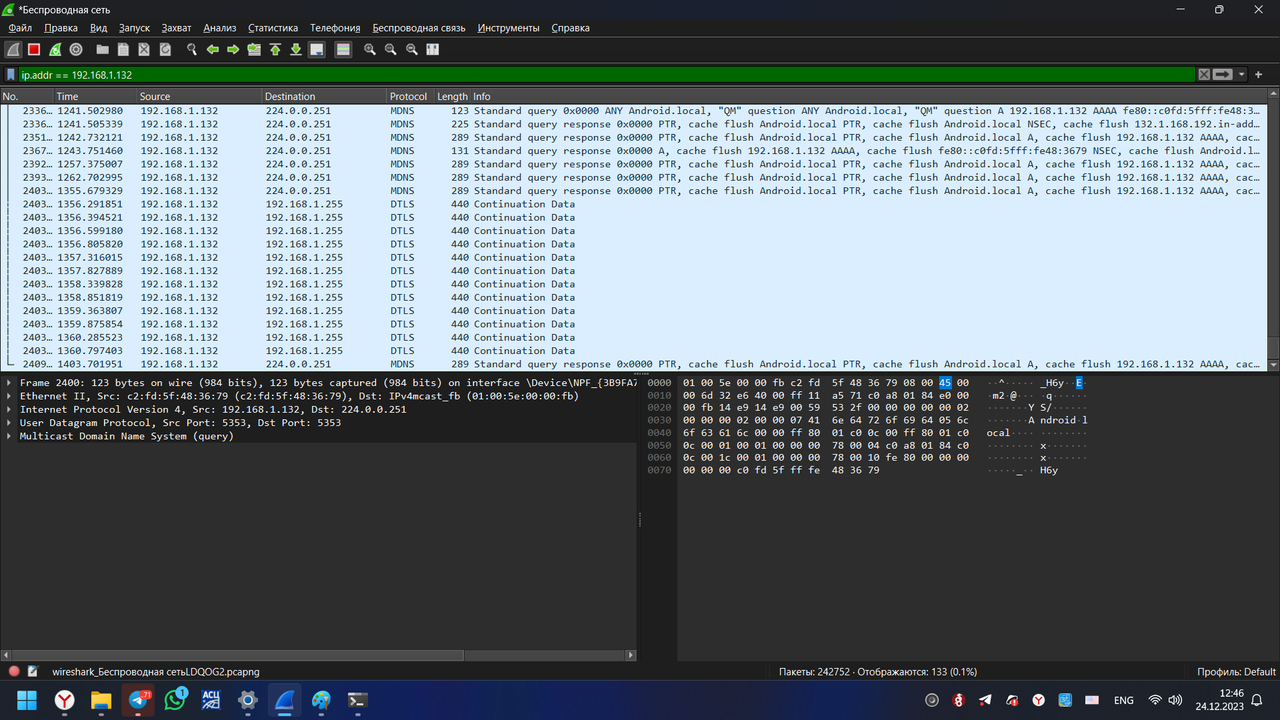This screenshot has width=1280, height=720.
Task: Go to specified packet icon
Action: (254, 49)
